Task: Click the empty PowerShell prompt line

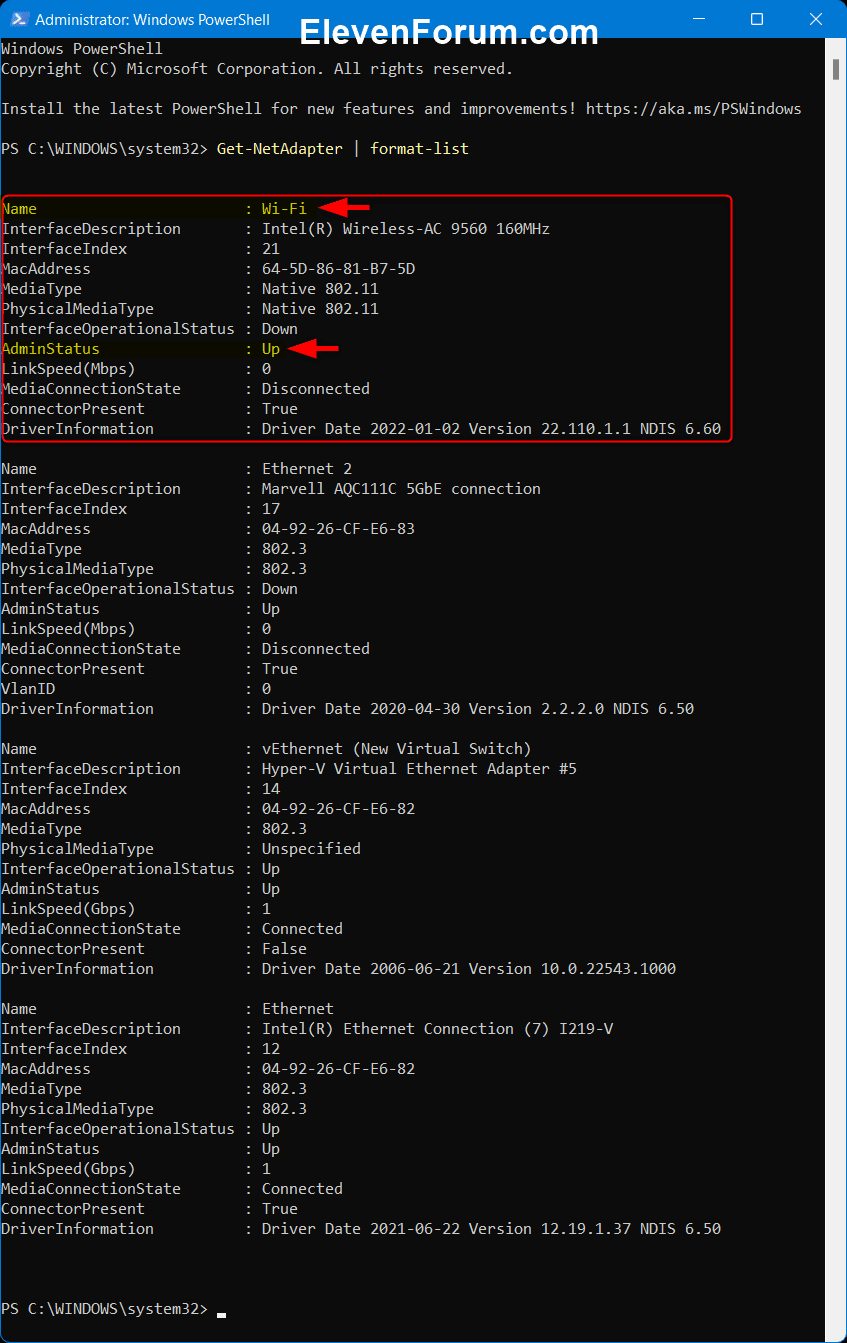Action: pos(100,1308)
